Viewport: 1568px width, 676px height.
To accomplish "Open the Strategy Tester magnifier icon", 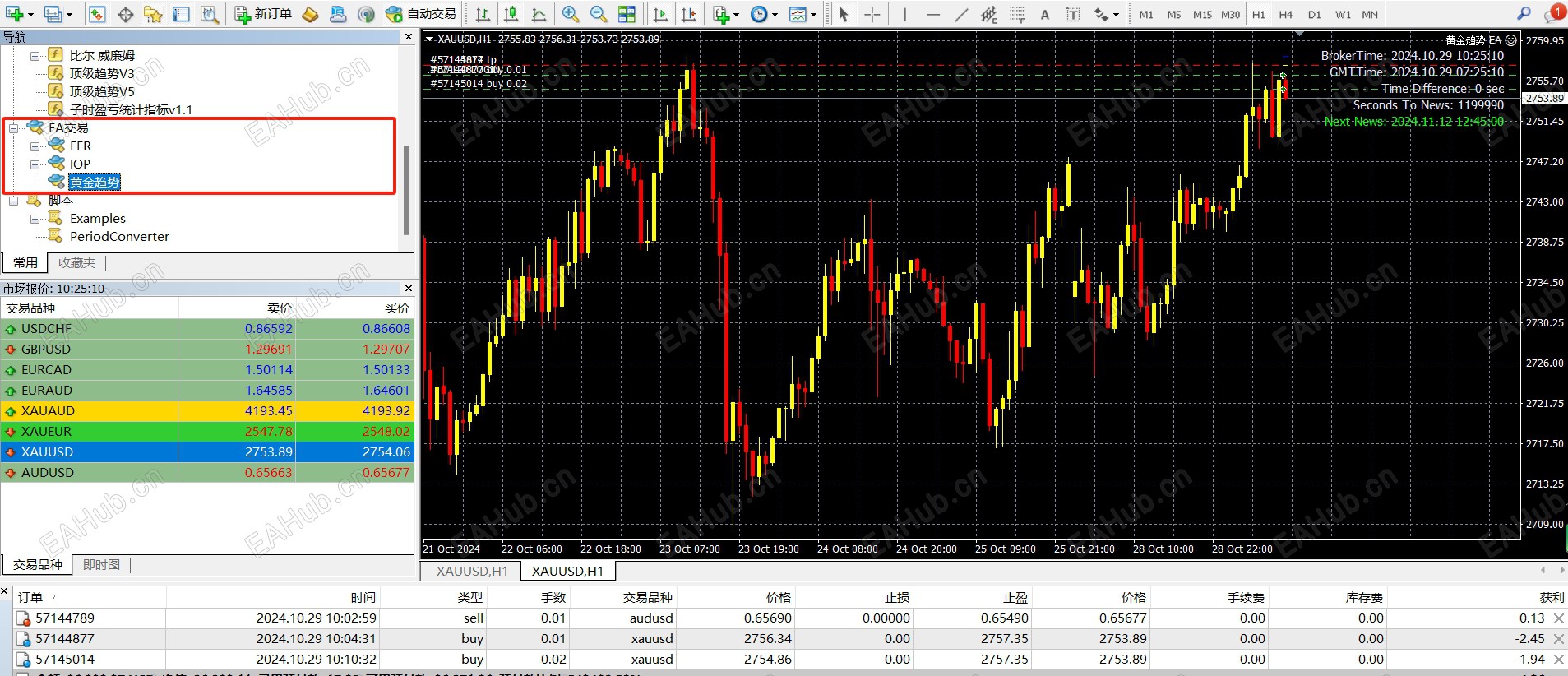I will click(x=210, y=14).
